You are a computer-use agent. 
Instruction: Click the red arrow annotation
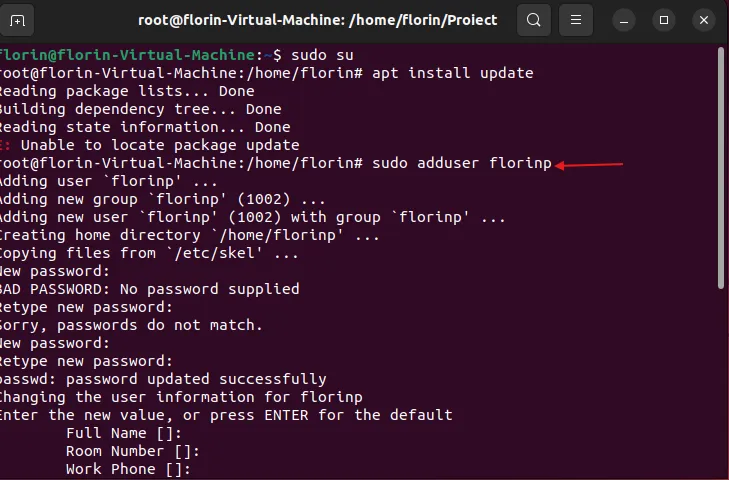point(589,164)
